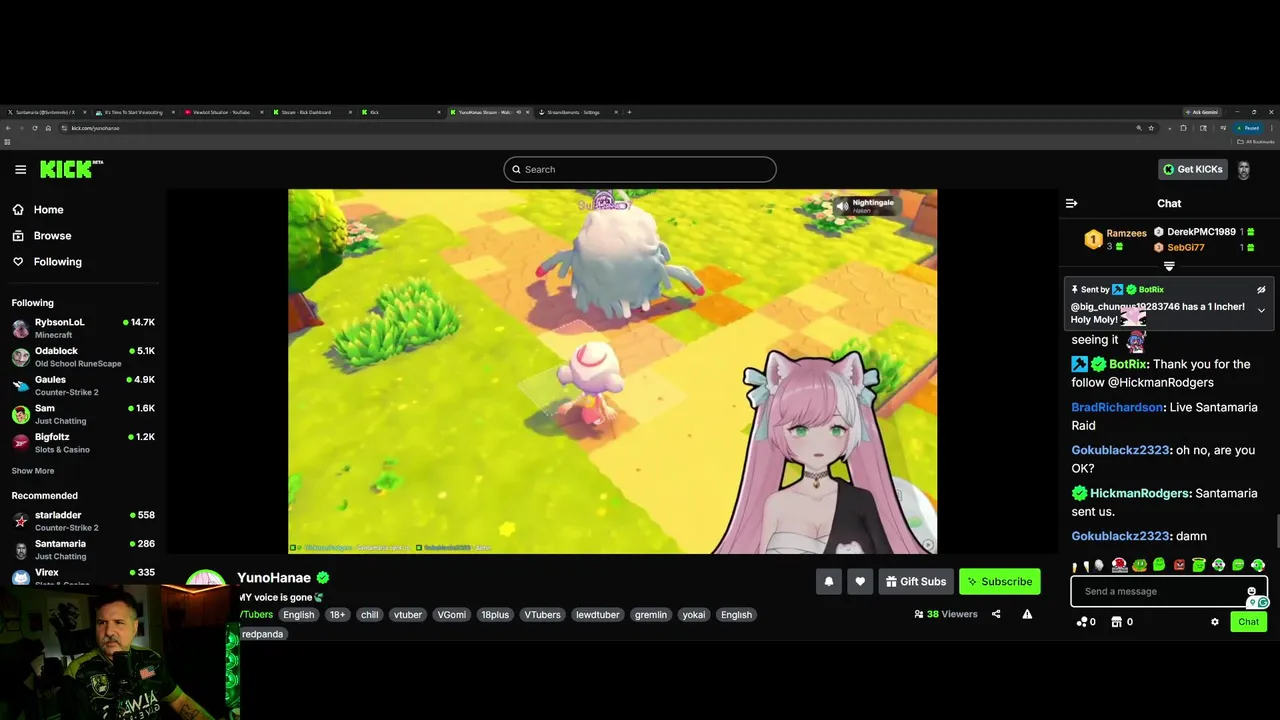Screen dimensions: 1280x720
Task: Open recommended channel starladder
Action: click(x=83, y=521)
